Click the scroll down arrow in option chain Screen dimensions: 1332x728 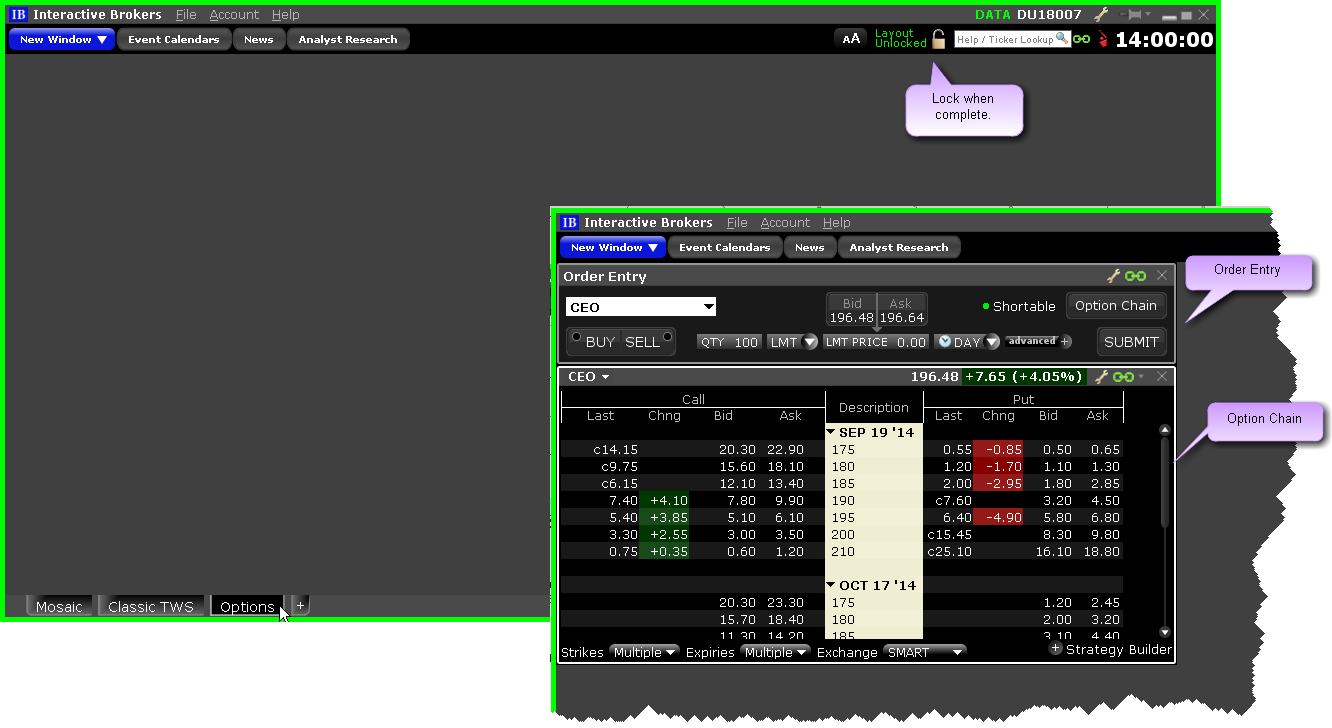pos(1164,632)
